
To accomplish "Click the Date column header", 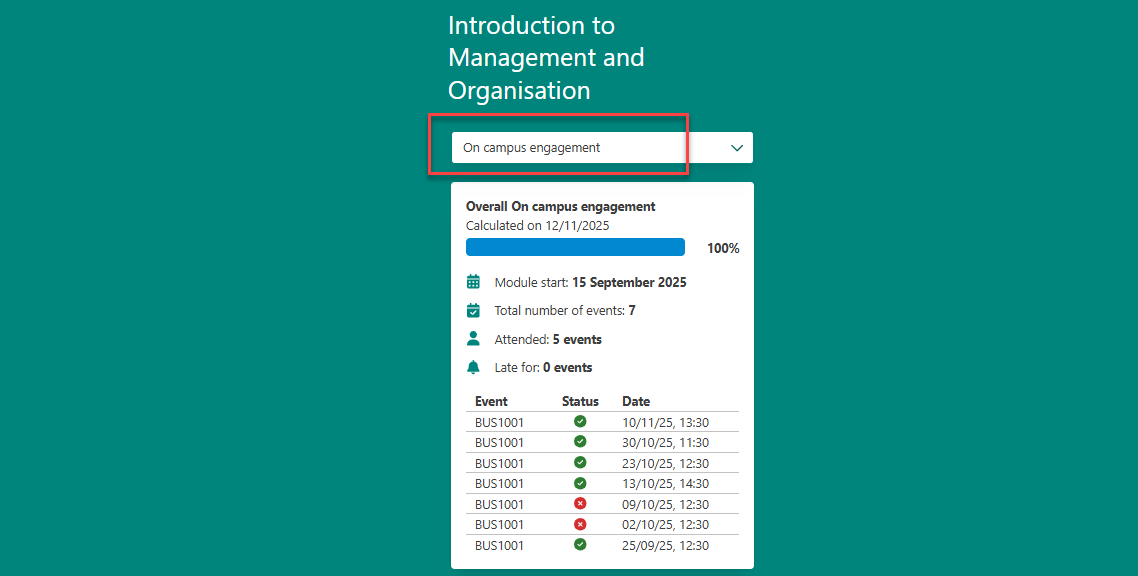I will click(x=636, y=401).
